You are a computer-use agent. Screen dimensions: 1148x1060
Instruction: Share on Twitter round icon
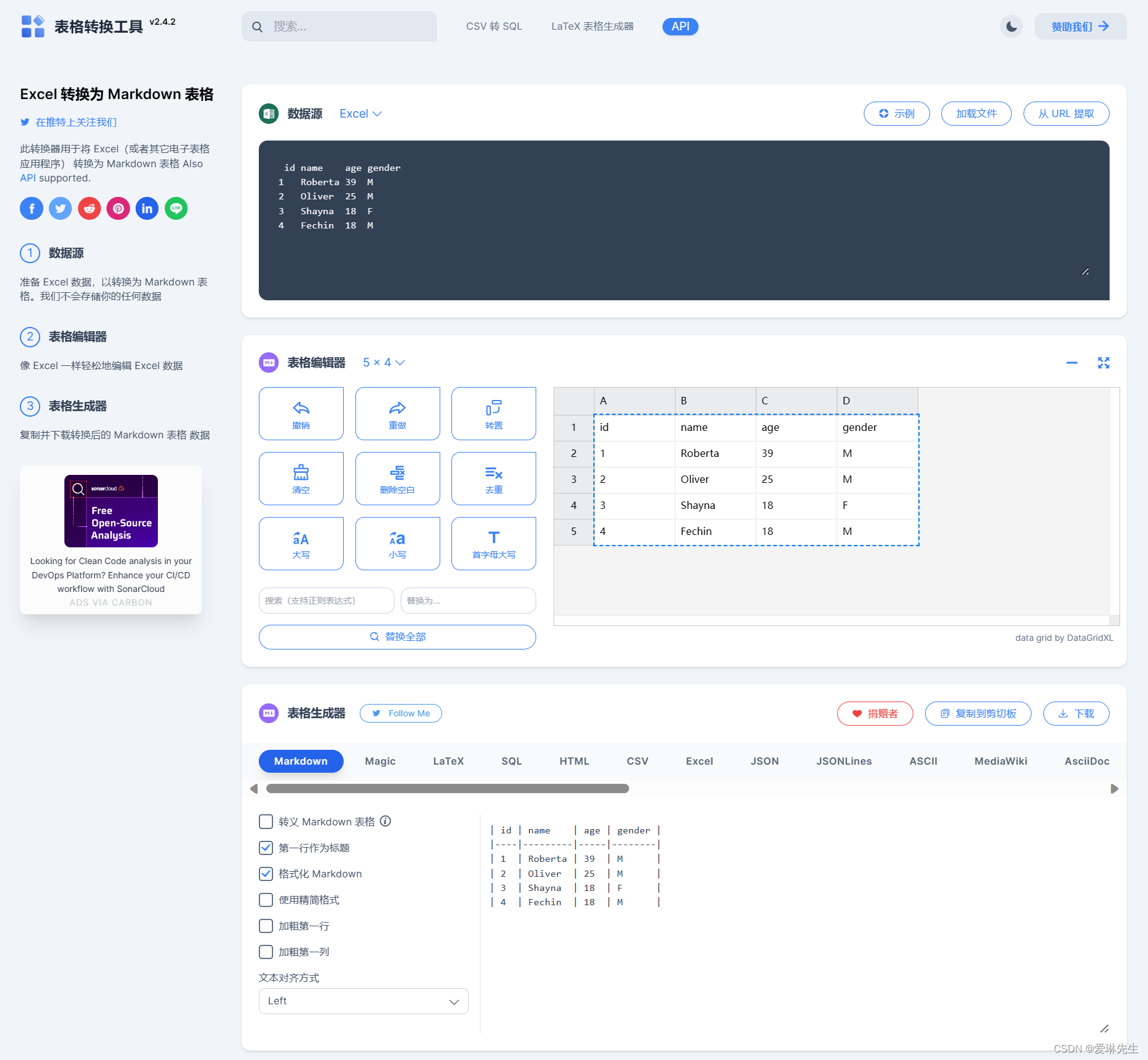click(60, 208)
